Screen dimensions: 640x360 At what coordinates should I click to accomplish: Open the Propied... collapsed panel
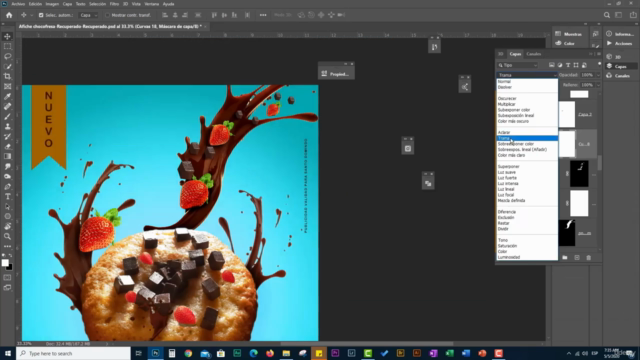(336, 74)
